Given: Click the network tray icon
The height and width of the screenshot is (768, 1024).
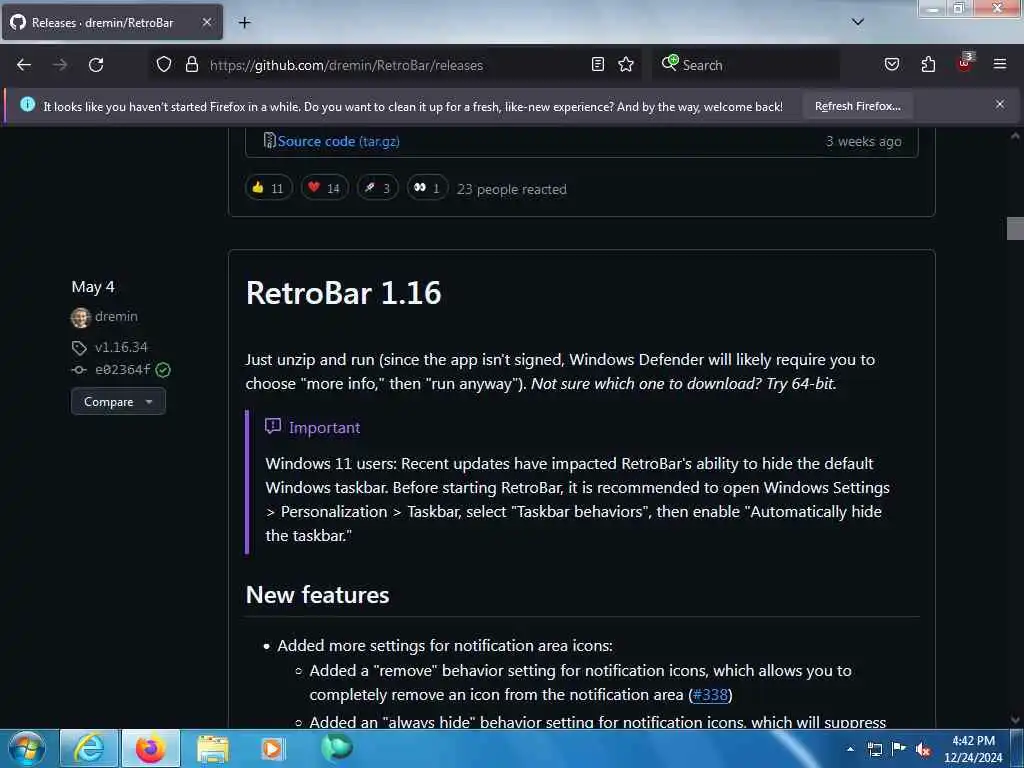Looking at the screenshot, I should pos(874,749).
